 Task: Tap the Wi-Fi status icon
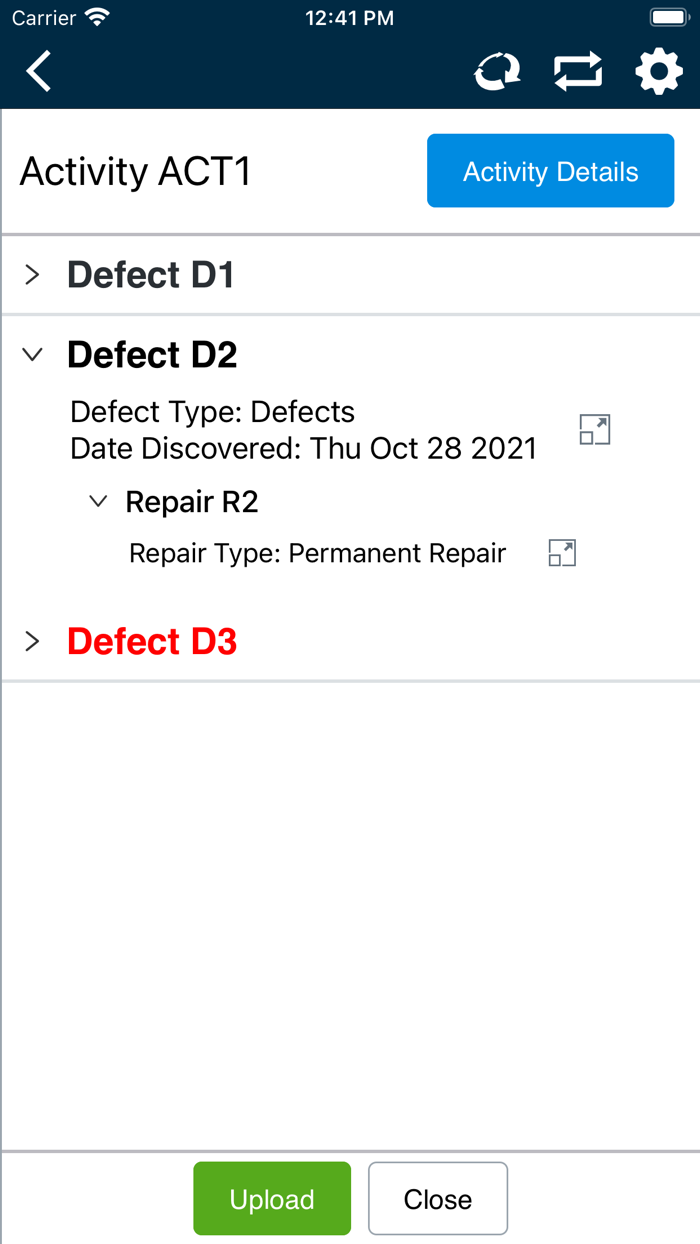[x=97, y=18]
